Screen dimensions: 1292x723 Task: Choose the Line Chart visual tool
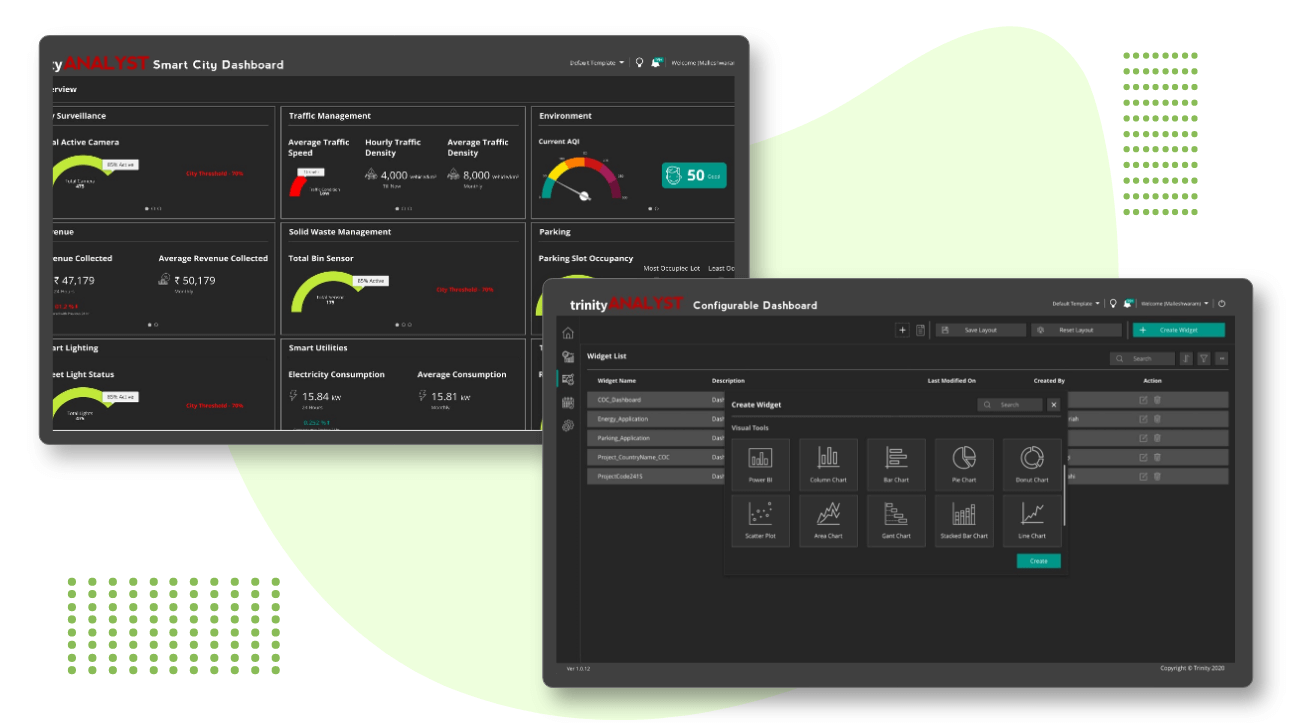pos(1032,520)
